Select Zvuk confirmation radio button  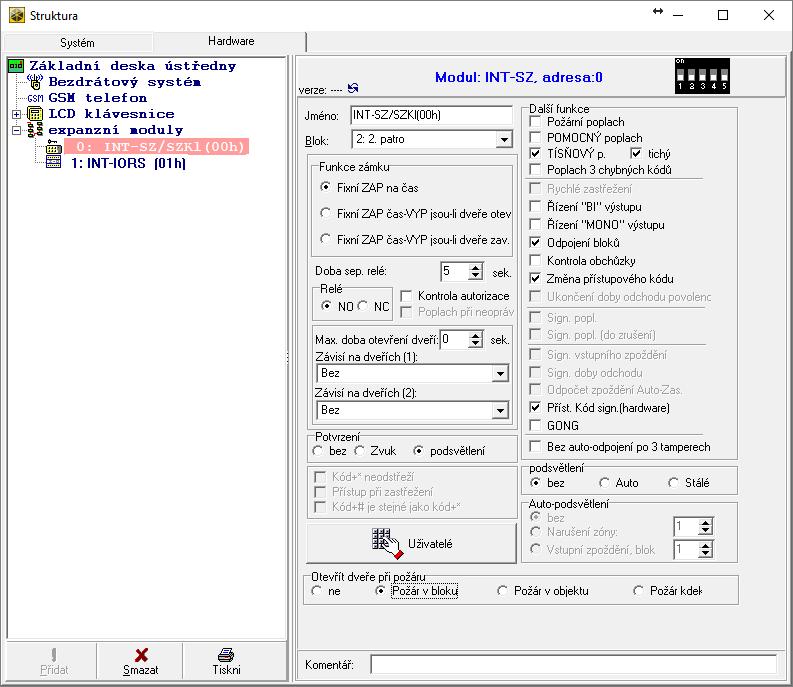(360, 451)
